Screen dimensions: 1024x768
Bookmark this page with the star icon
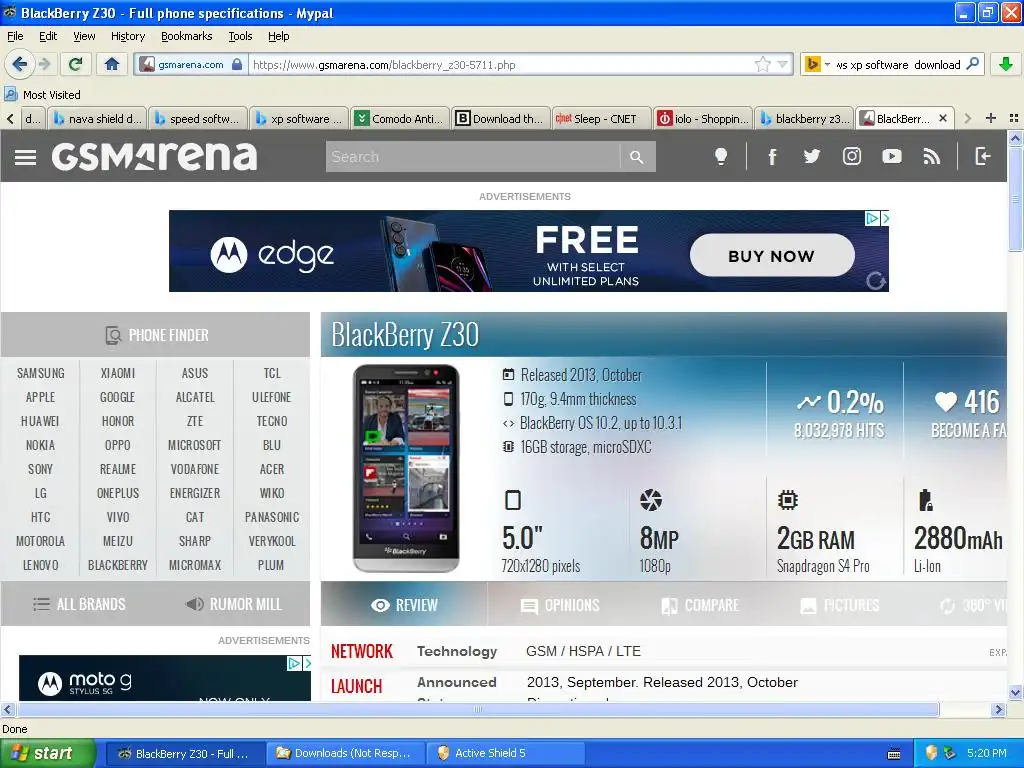point(762,64)
